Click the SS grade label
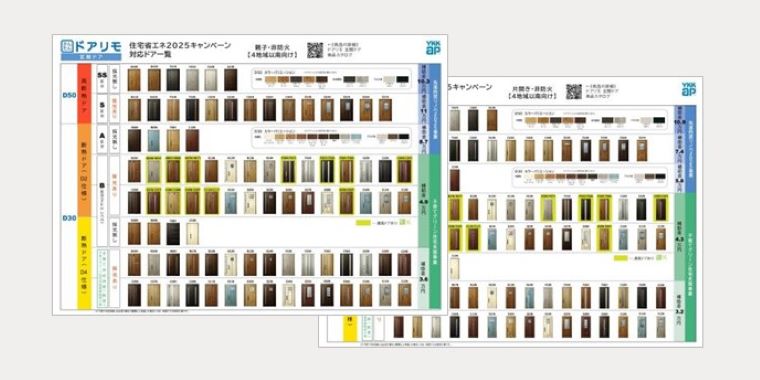 [102, 76]
